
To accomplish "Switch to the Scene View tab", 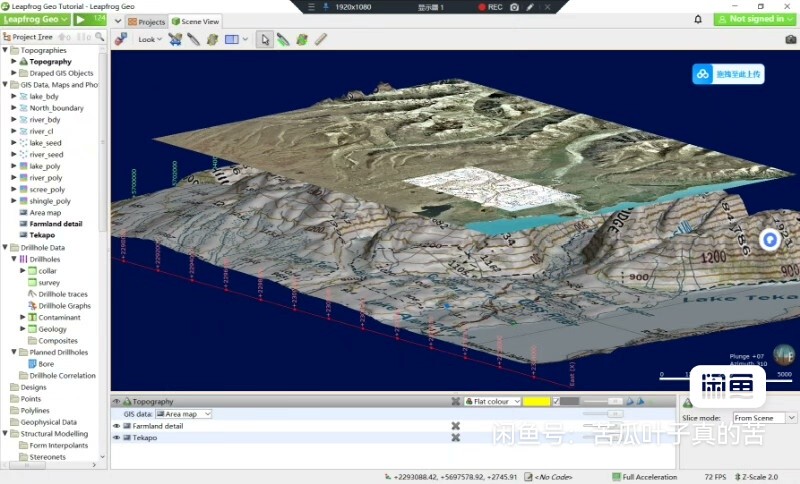I will tap(195, 21).
